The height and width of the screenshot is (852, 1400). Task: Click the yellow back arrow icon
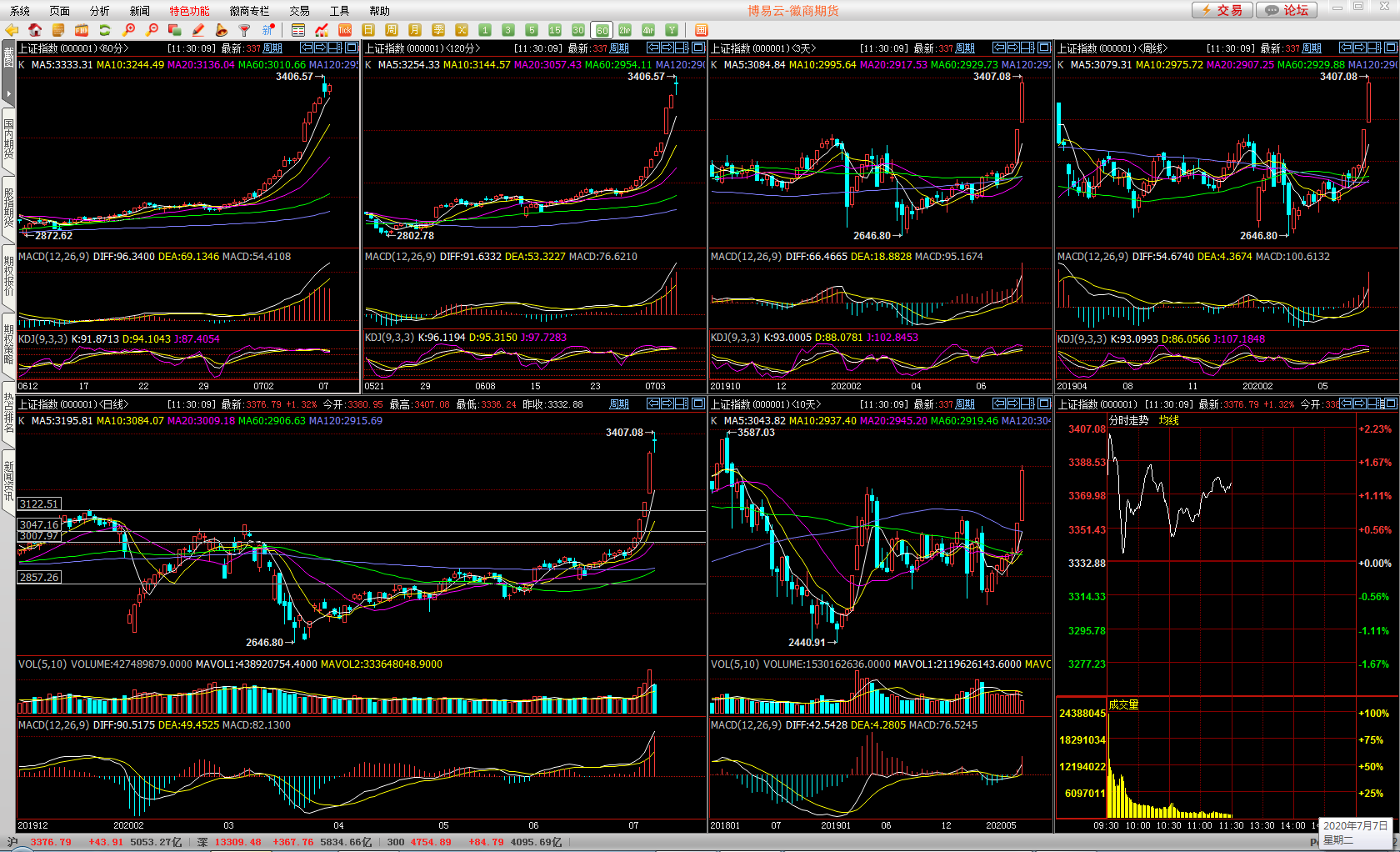pos(12,30)
